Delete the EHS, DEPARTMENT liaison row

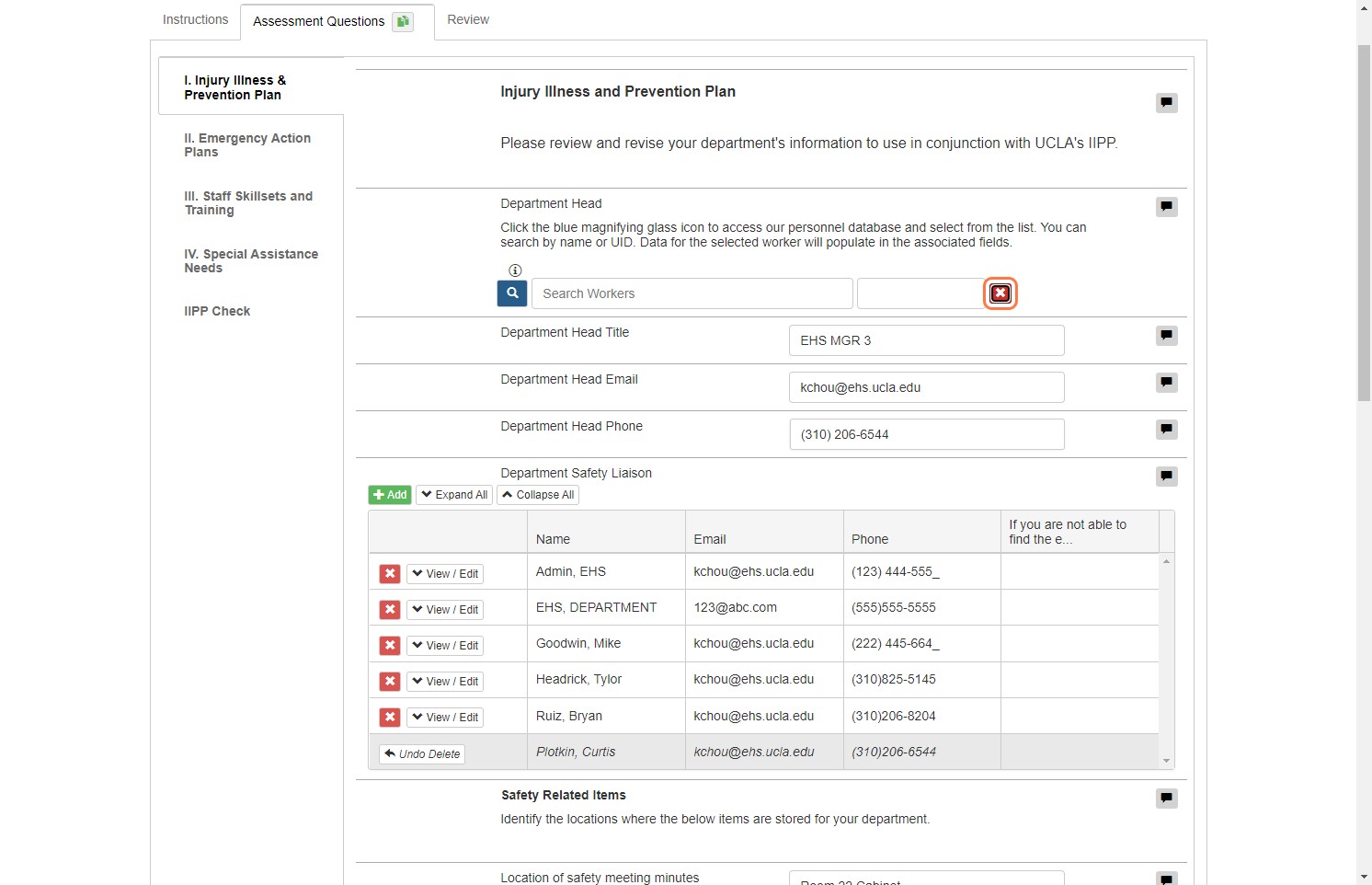click(390, 610)
